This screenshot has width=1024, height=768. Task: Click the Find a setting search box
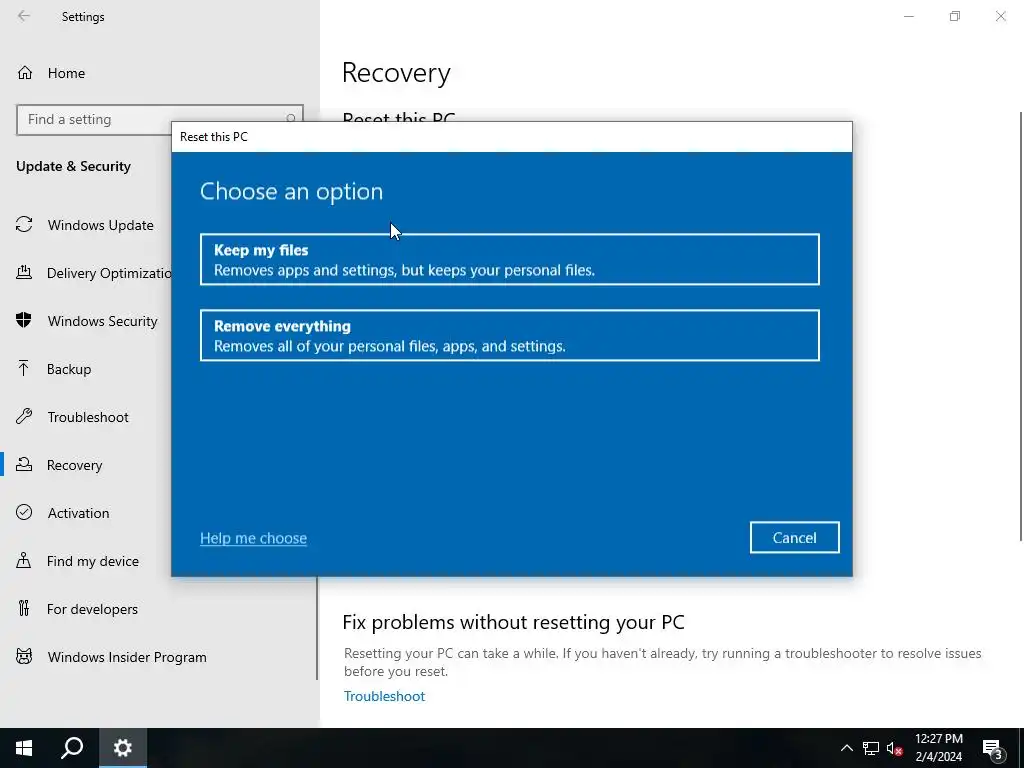[x=160, y=120]
